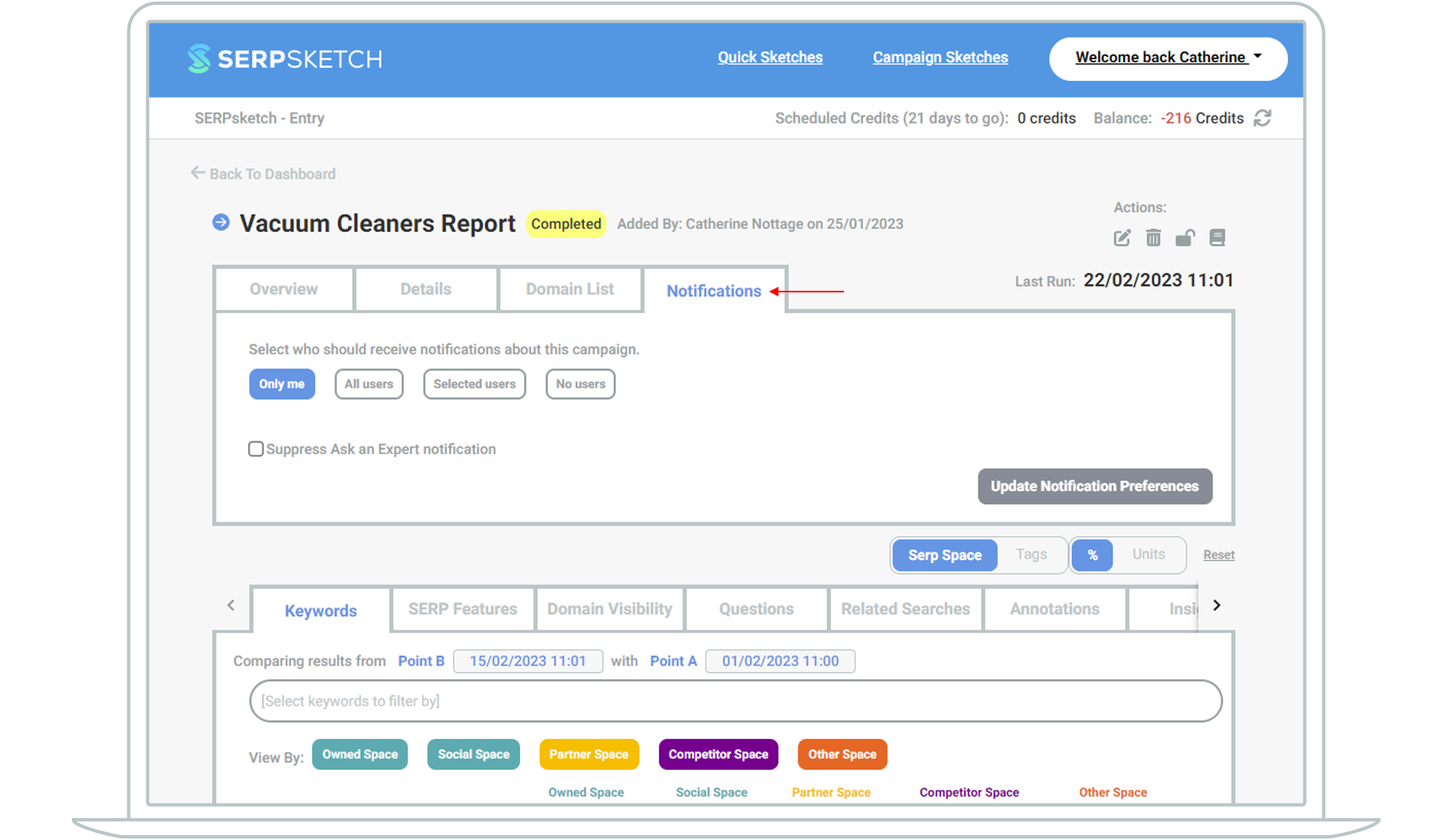The image size is (1454, 840).
Task: Click the Select keywords to filter field
Action: pyautogui.click(x=735, y=701)
